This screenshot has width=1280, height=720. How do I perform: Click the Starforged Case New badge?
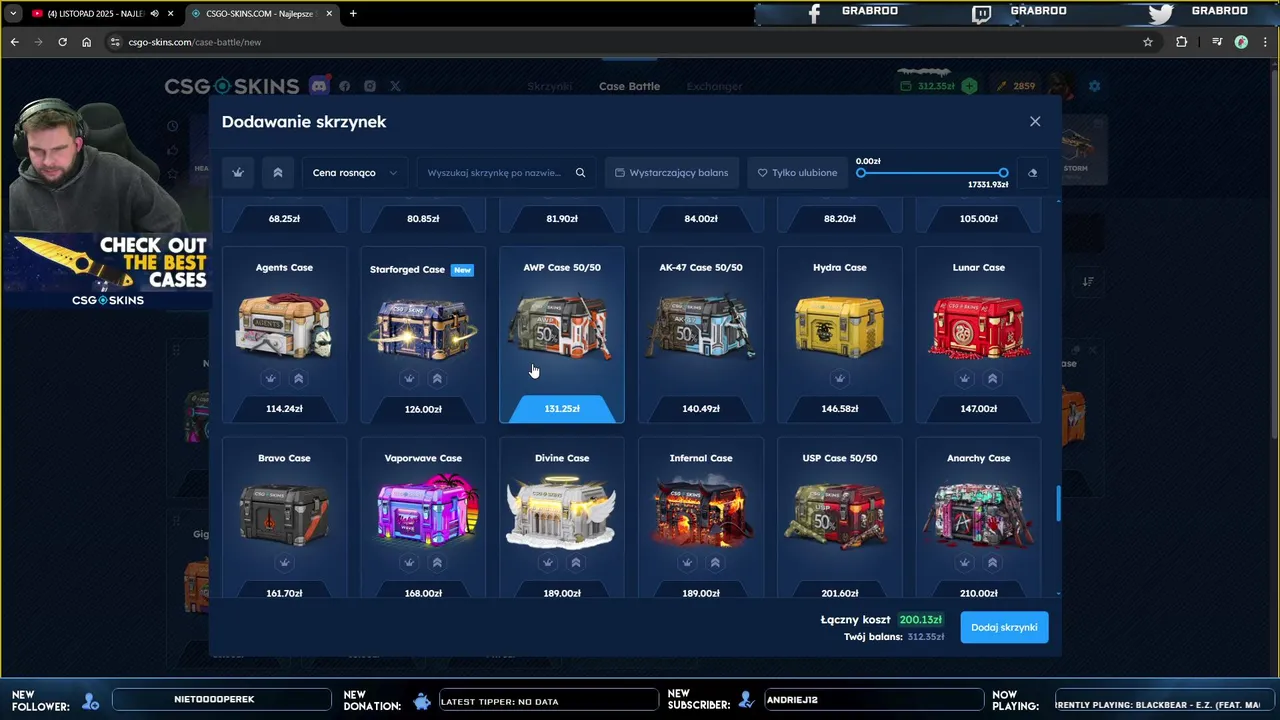[462, 270]
